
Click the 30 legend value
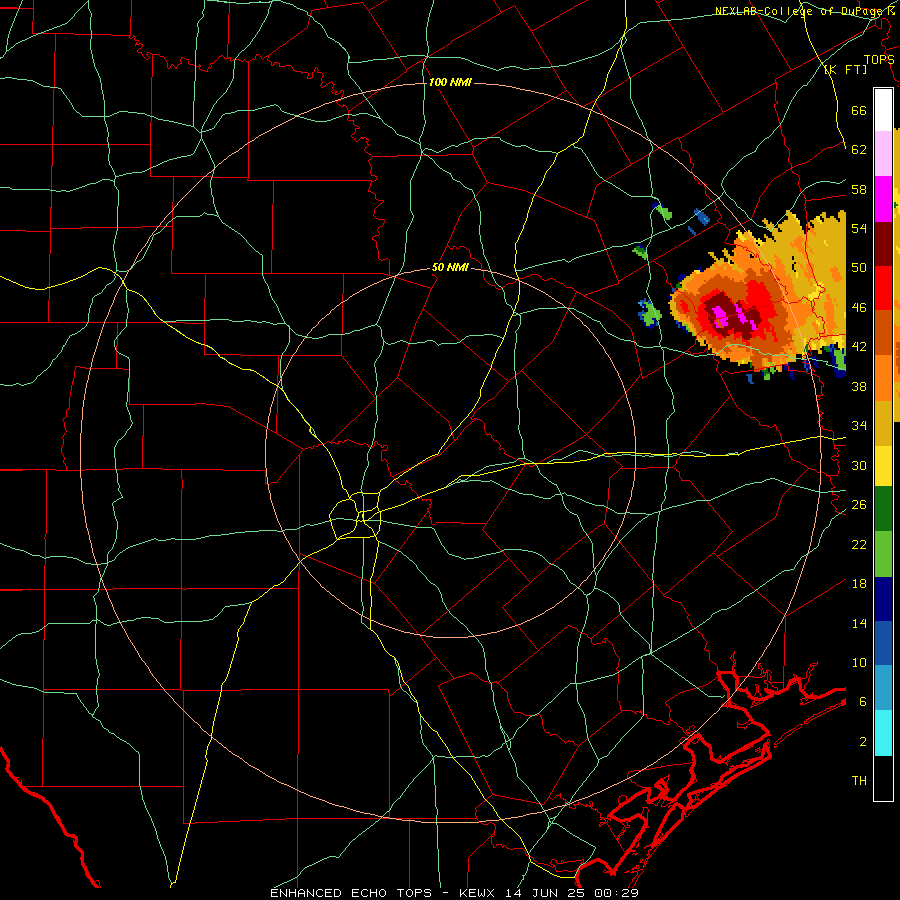(x=859, y=465)
